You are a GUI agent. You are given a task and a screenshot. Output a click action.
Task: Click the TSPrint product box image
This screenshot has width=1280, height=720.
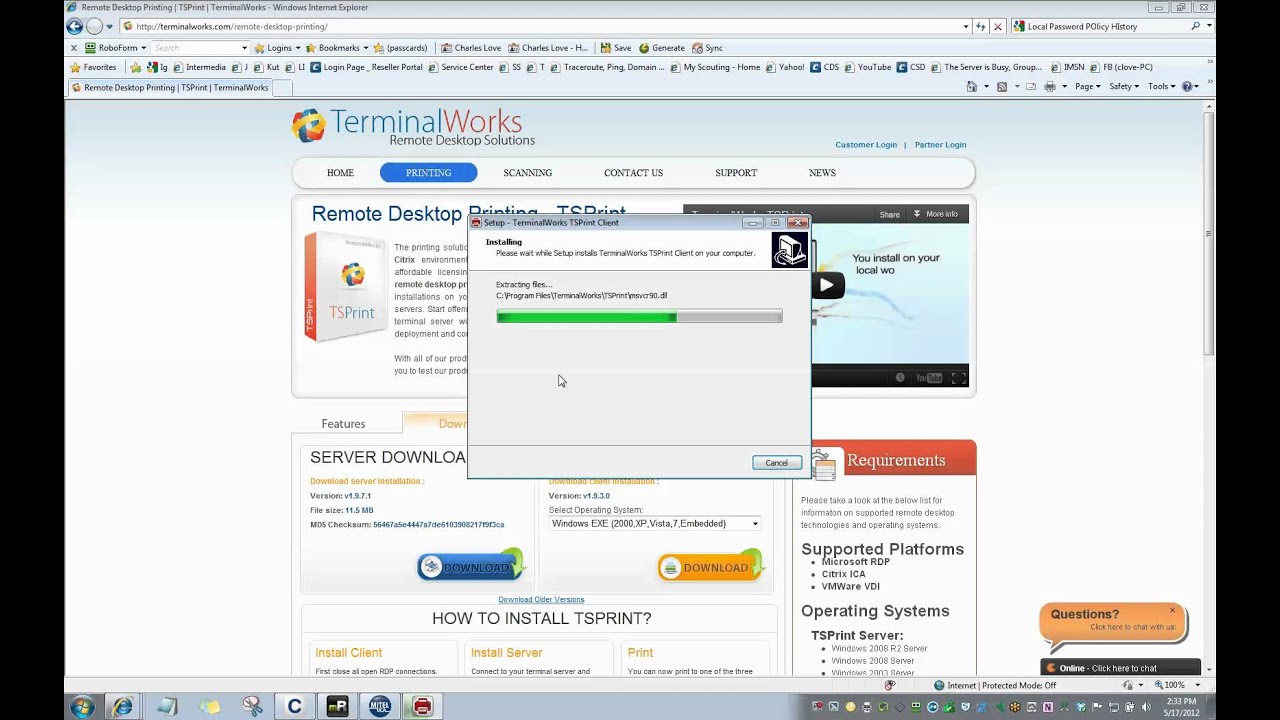345,286
